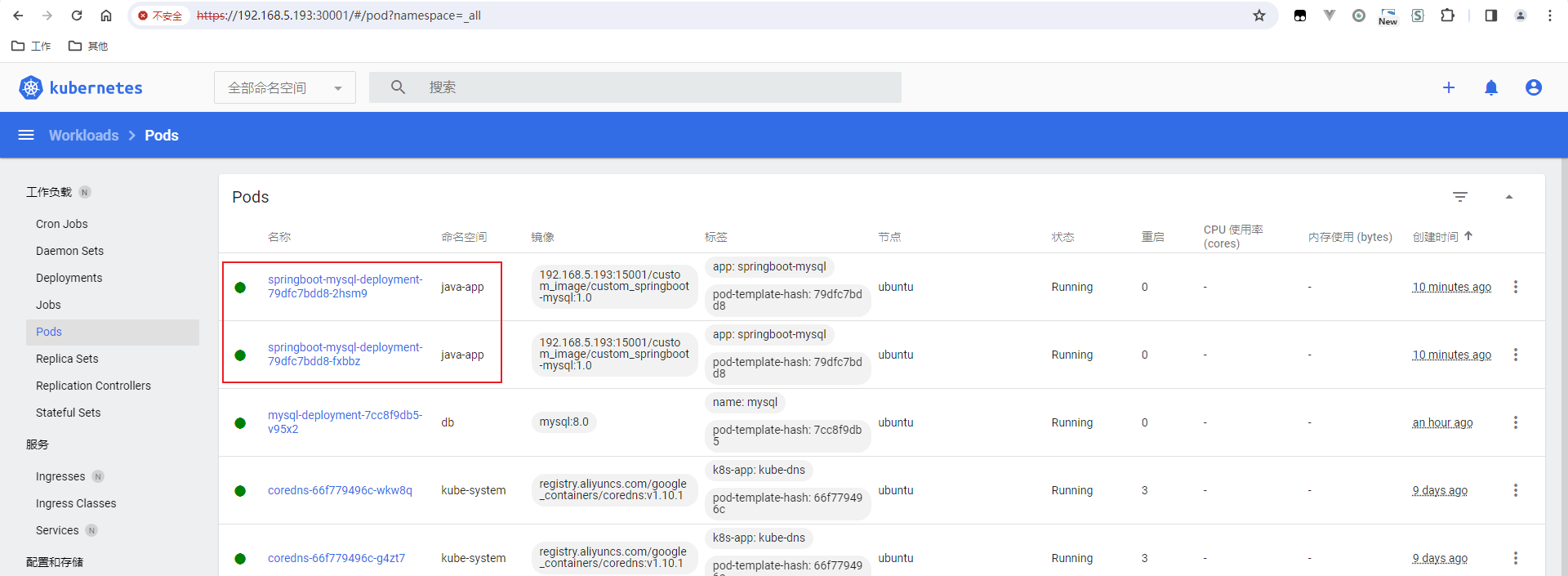Click the 服务 section heading
1568x576 pixels.
38,444
